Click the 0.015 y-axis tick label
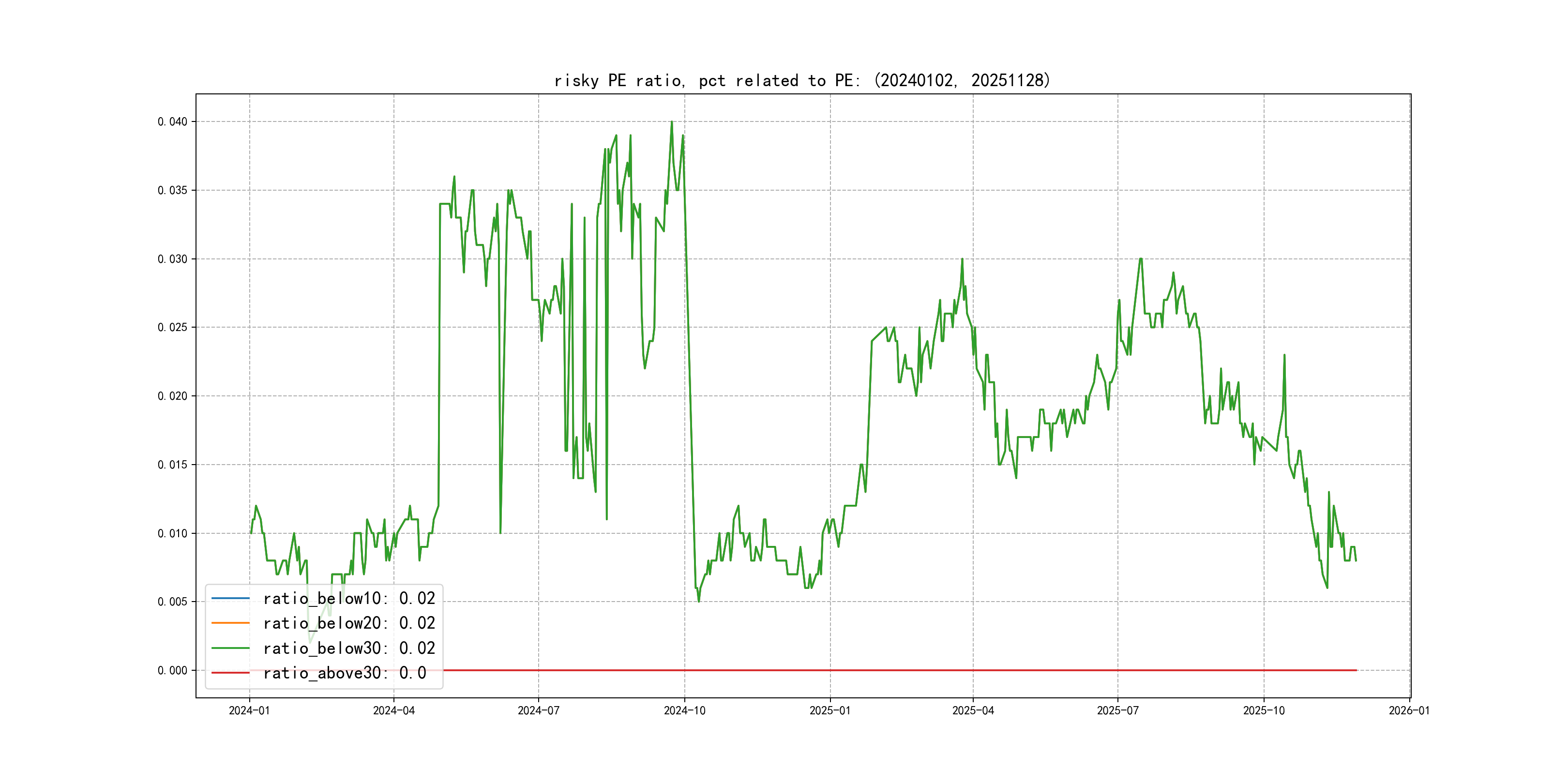 pyautogui.click(x=172, y=465)
